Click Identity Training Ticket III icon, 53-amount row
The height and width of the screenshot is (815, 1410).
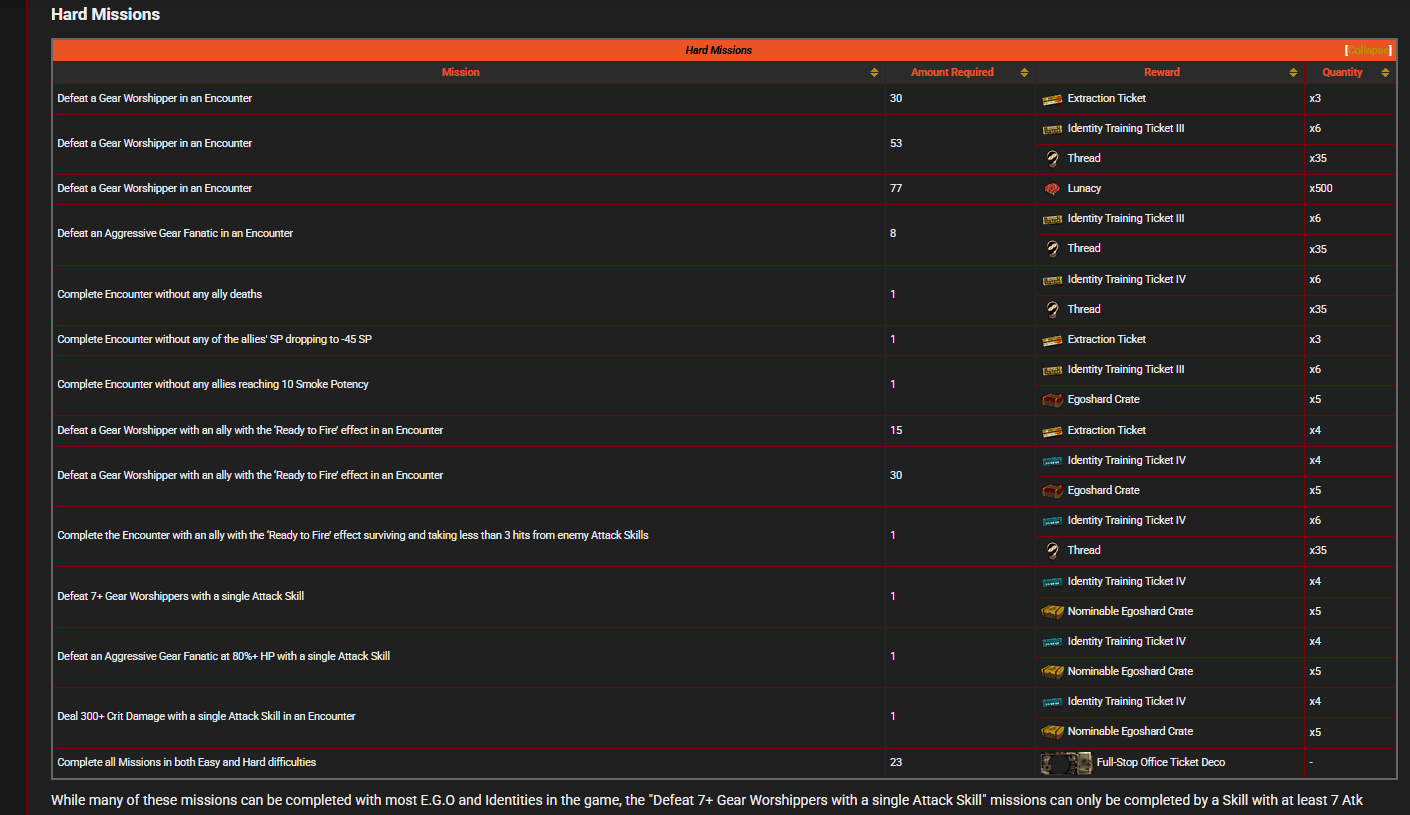(x=1052, y=129)
